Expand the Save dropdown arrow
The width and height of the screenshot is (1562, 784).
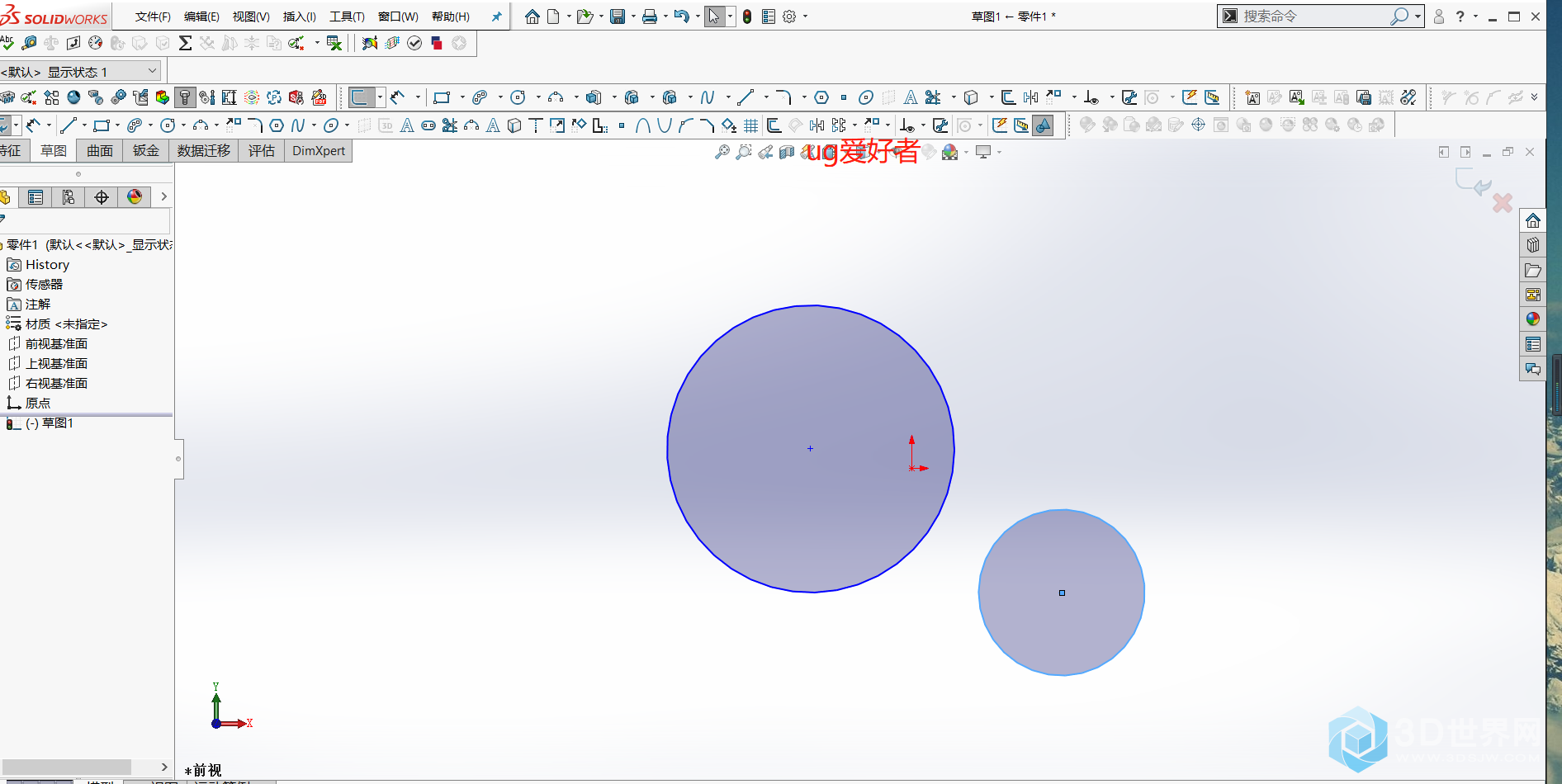click(633, 17)
